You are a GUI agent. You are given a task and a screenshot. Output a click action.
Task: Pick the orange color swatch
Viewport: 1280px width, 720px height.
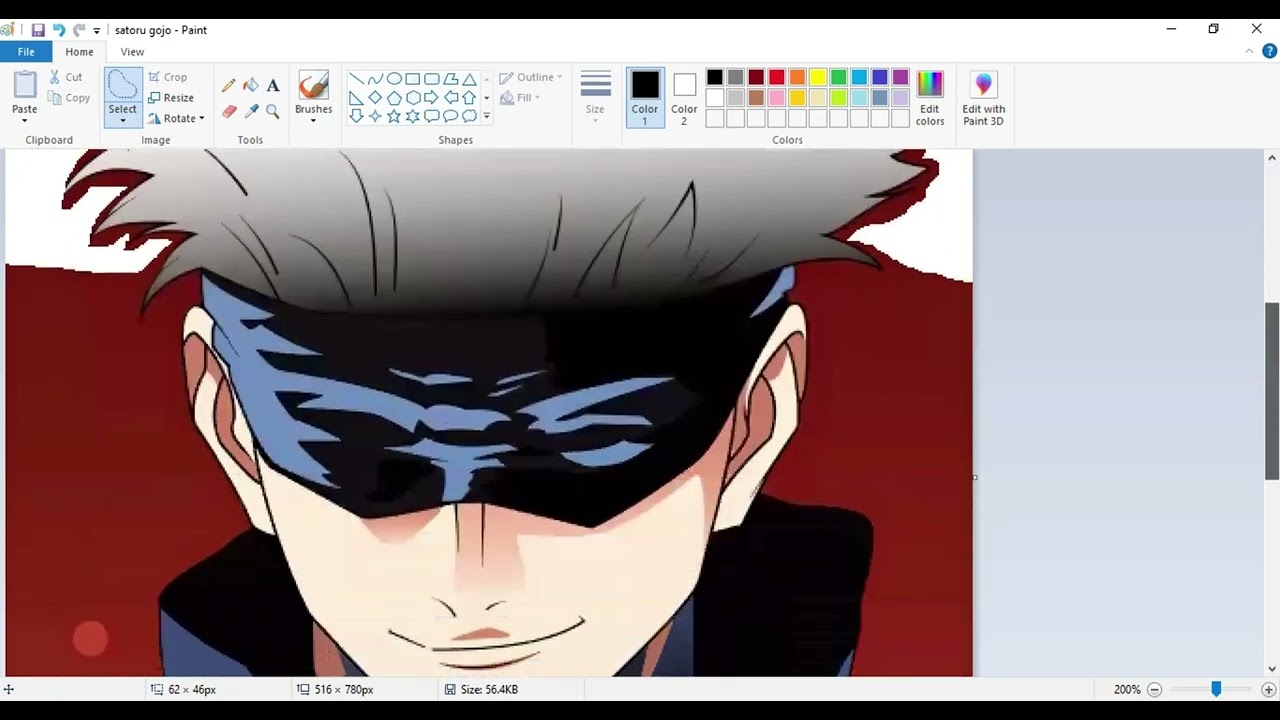(x=797, y=77)
